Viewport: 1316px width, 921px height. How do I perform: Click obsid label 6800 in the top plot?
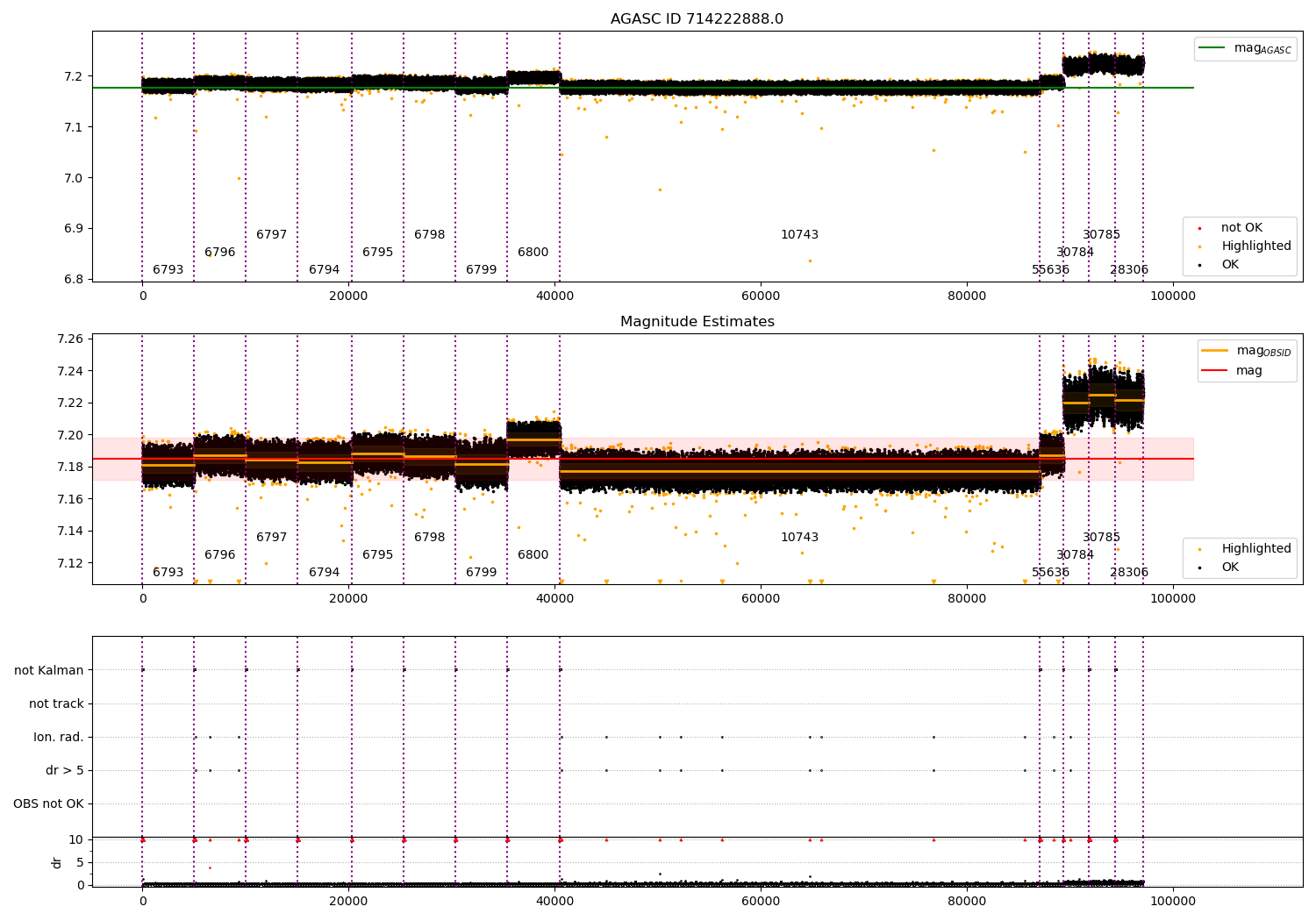click(533, 253)
